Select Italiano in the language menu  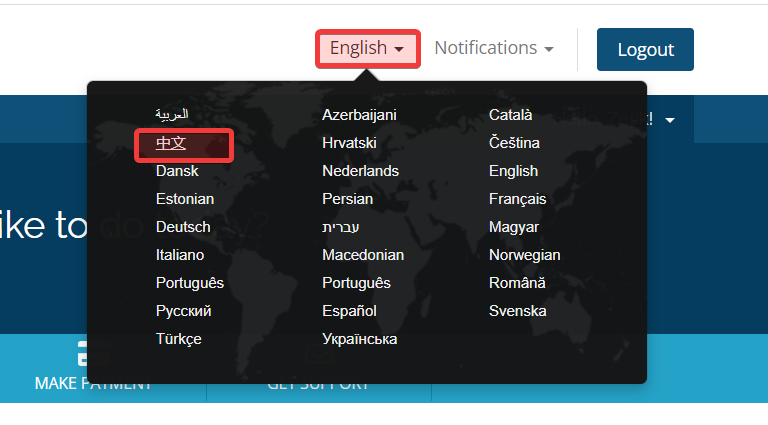(x=180, y=255)
